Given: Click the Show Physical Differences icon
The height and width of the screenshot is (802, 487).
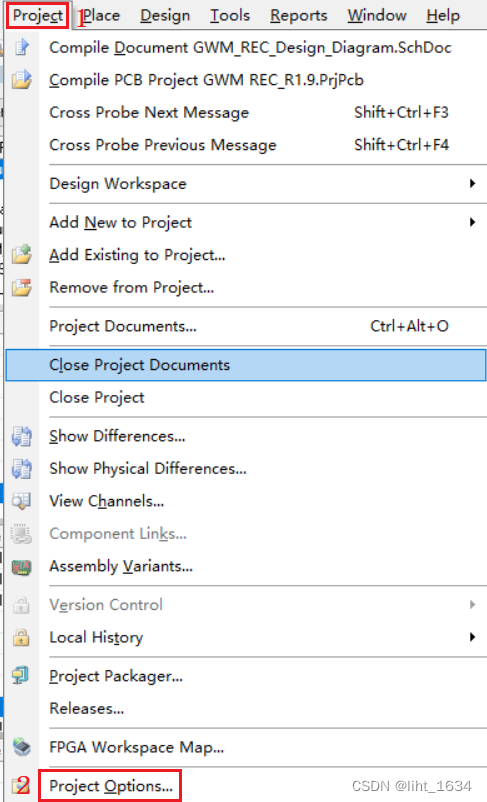Looking at the screenshot, I should click(x=21, y=469).
